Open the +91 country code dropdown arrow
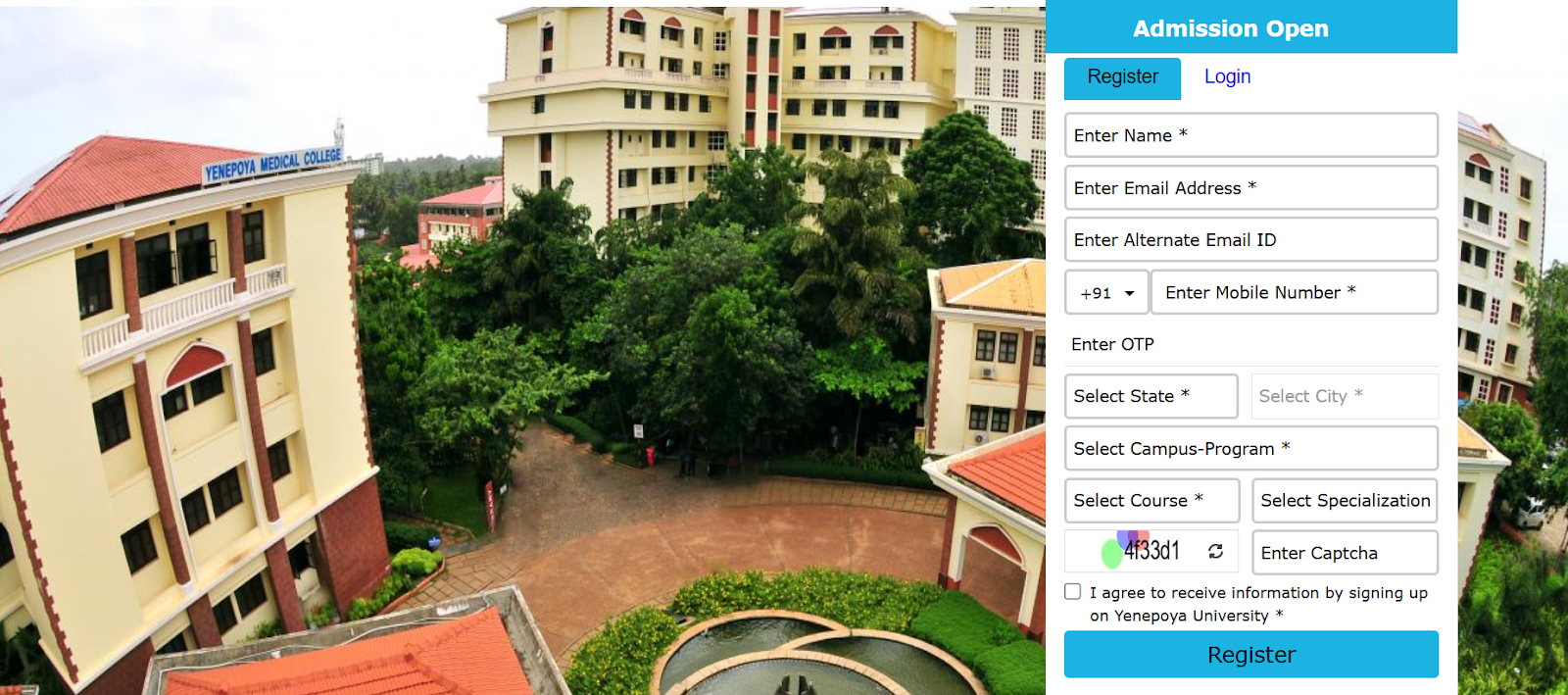The image size is (1568, 695). [1129, 293]
